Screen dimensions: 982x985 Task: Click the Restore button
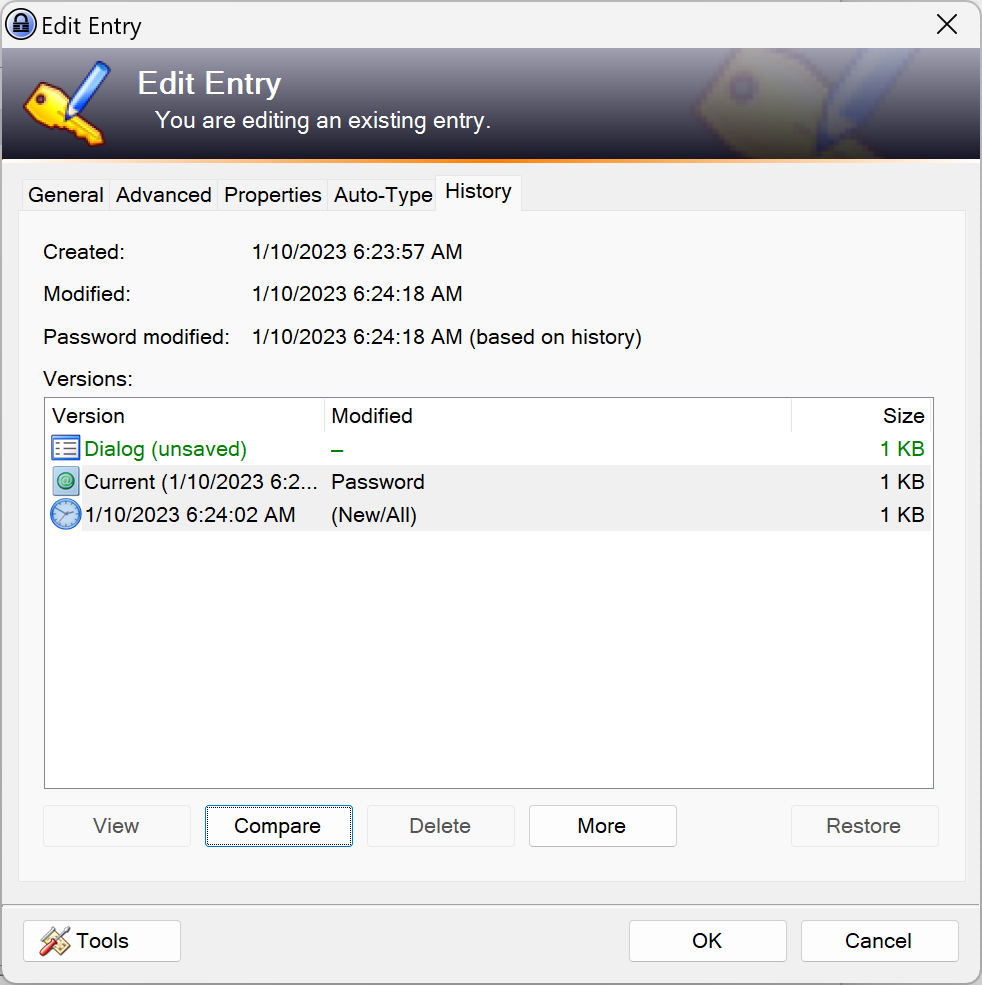[x=864, y=826]
